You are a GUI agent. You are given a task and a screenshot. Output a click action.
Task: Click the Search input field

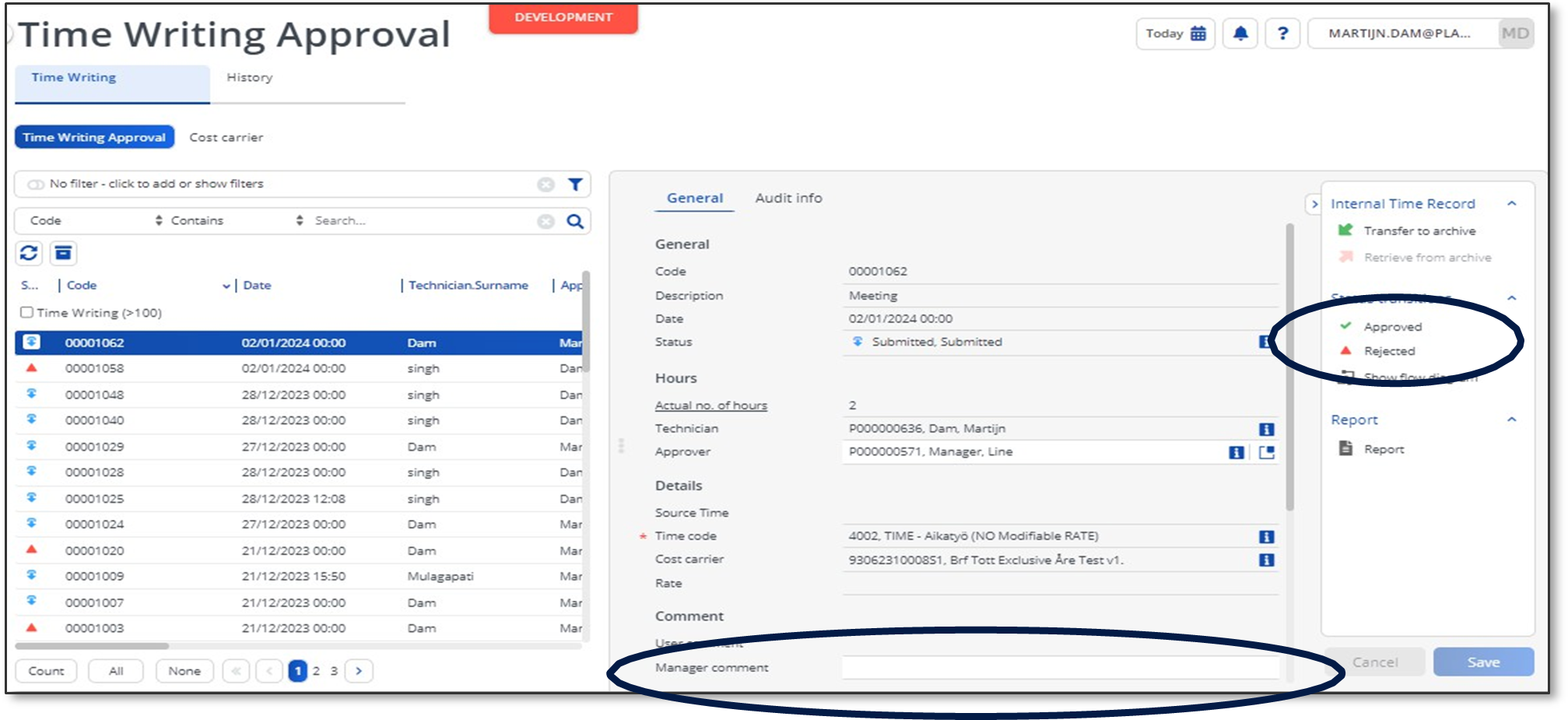(423, 221)
